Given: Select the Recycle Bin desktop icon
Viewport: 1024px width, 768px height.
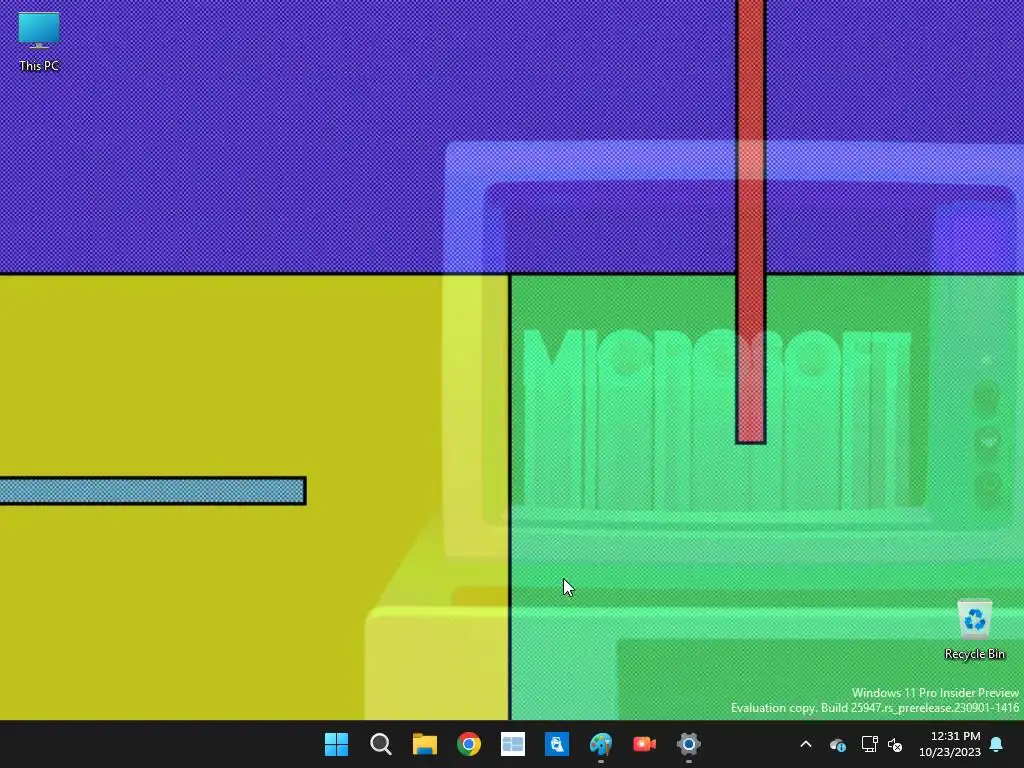Looking at the screenshot, I should [x=974, y=630].
